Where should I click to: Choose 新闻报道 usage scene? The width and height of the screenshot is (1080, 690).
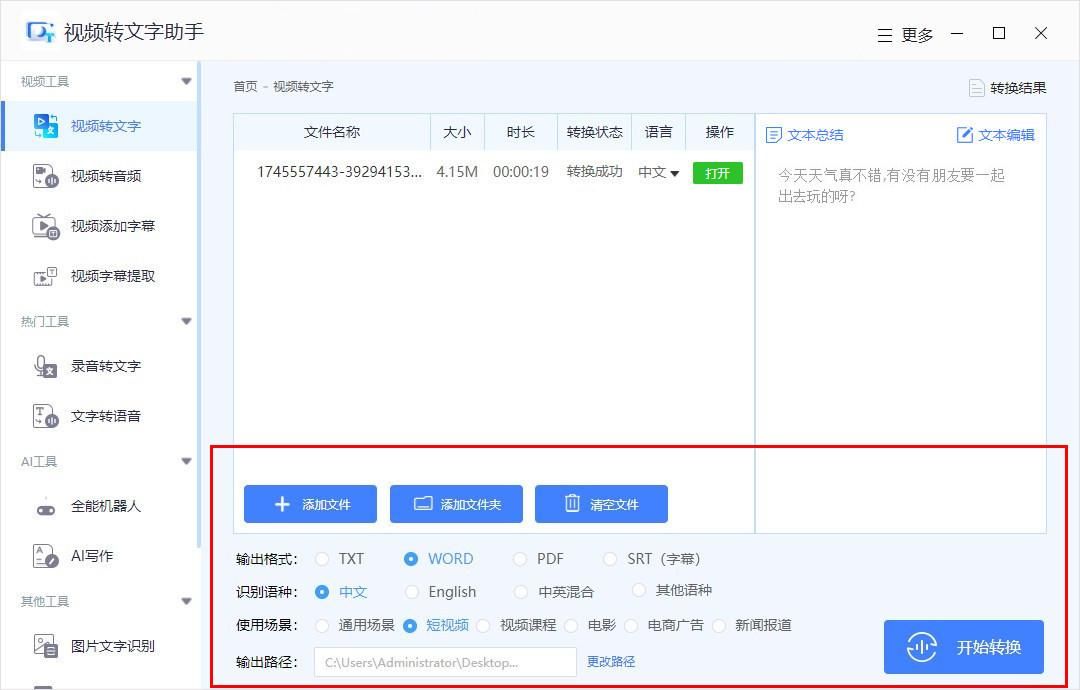718,626
